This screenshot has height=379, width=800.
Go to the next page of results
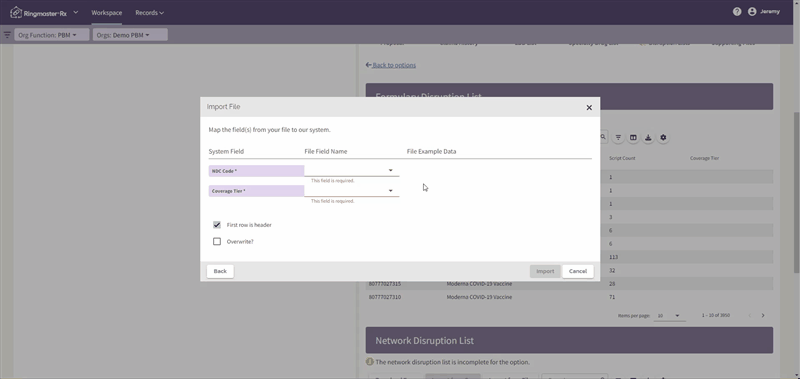[763, 316]
